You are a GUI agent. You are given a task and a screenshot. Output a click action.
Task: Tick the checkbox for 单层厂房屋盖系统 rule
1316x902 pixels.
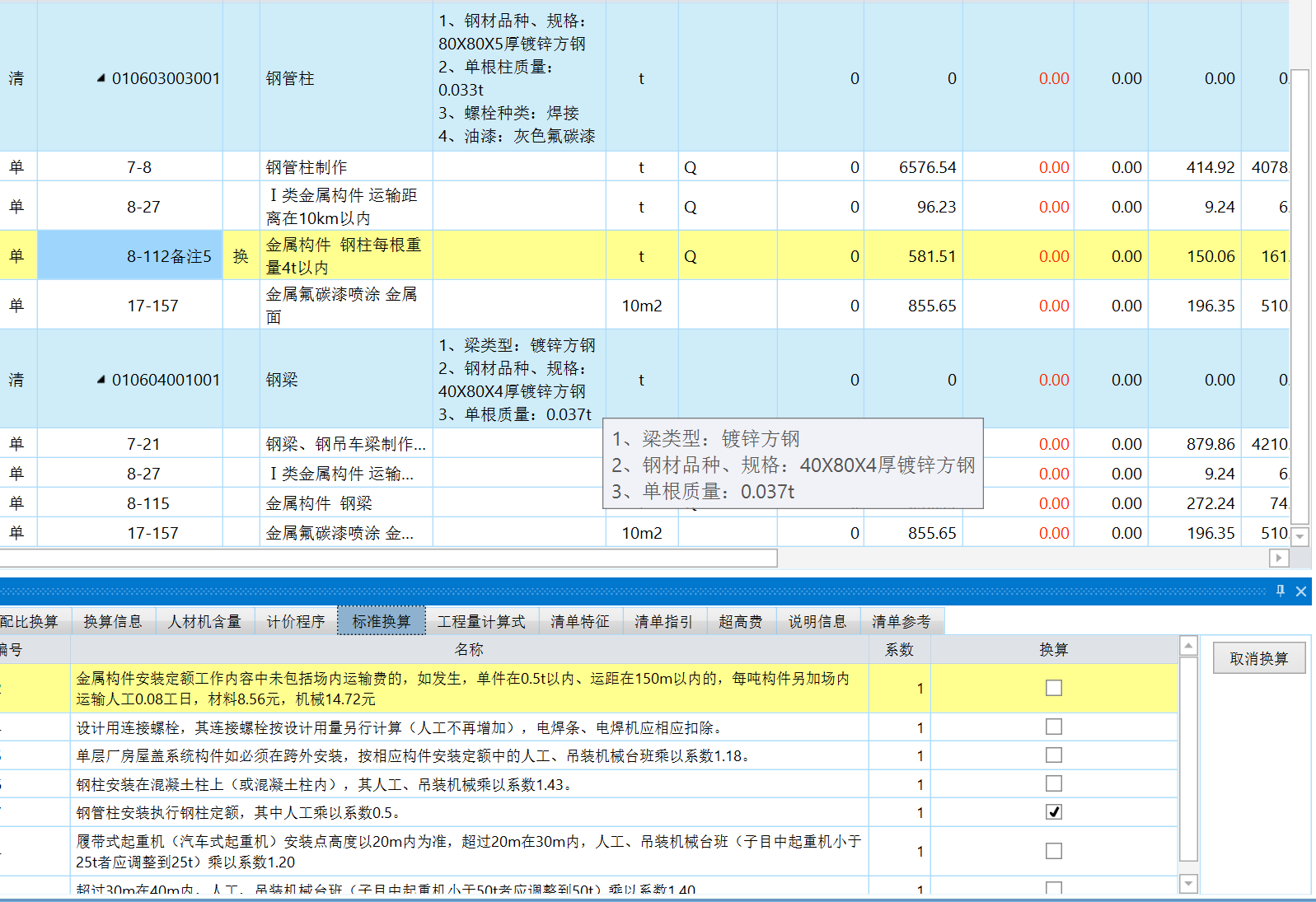(1054, 755)
